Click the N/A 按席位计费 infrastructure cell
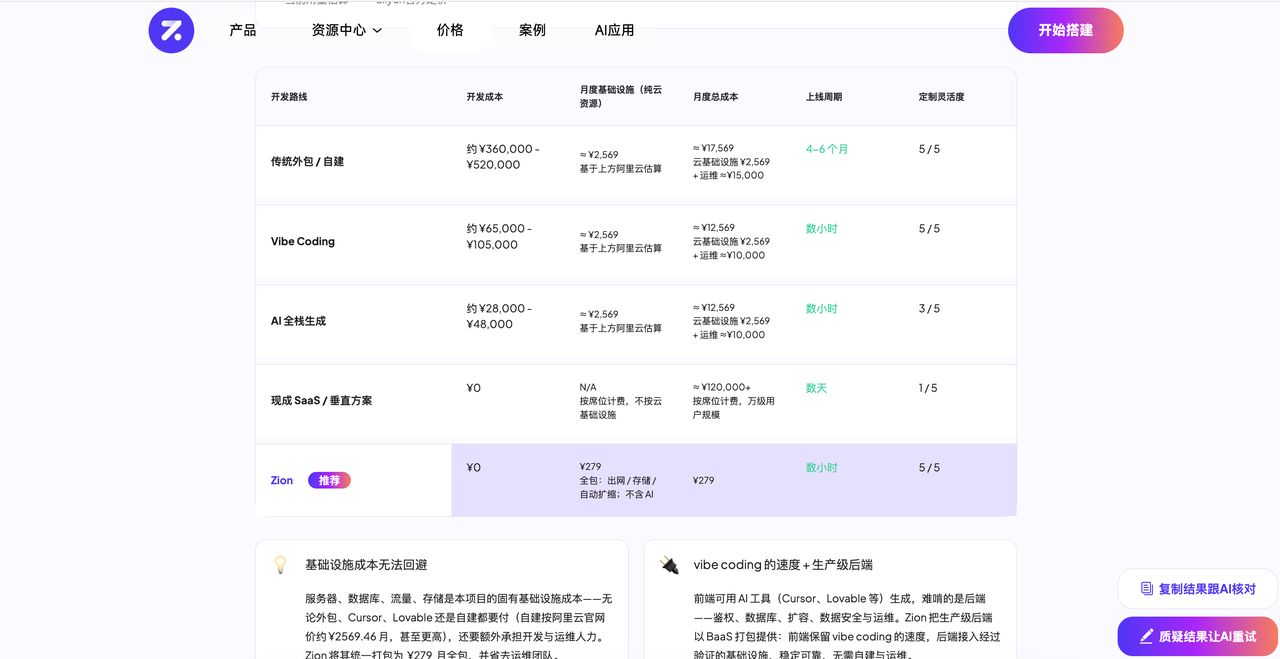Screen dimensions: 1280x659 point(619,400)
